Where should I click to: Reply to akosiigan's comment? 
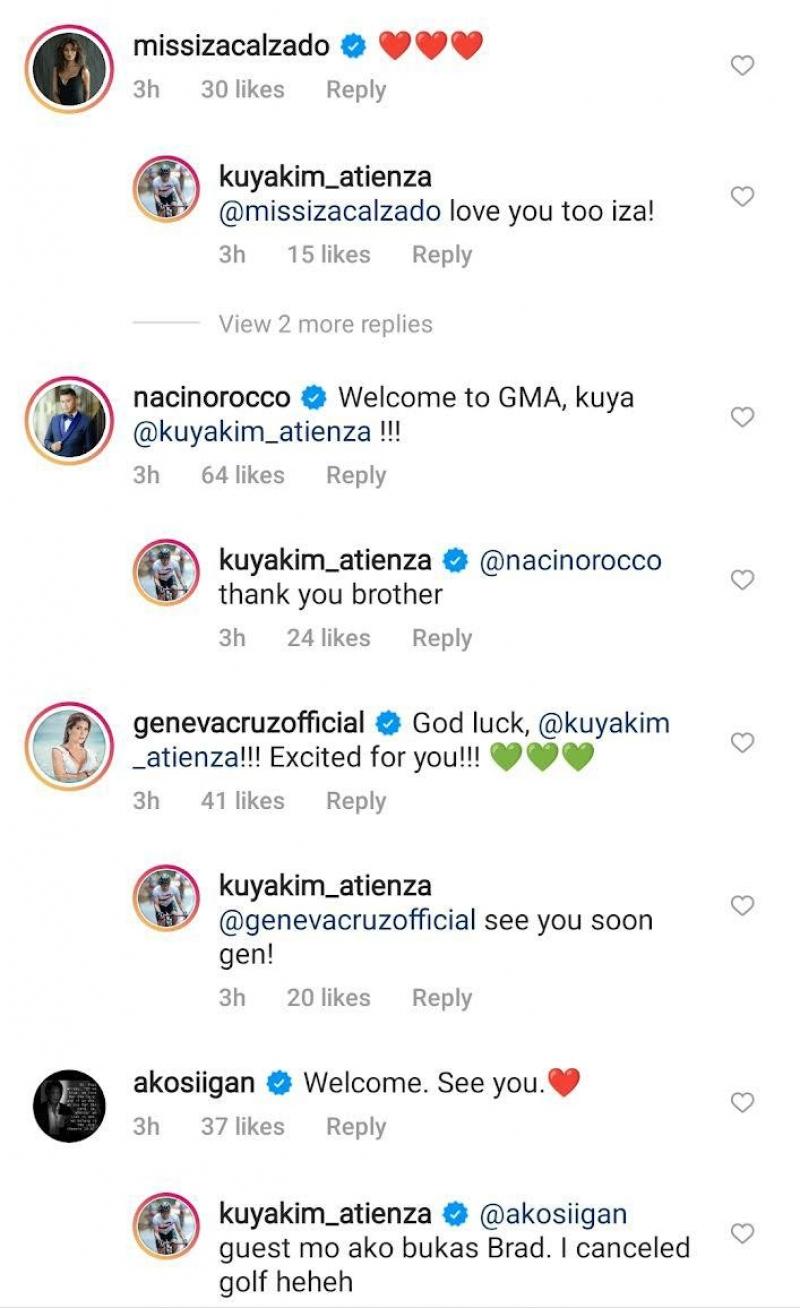tap(356, 1127)
